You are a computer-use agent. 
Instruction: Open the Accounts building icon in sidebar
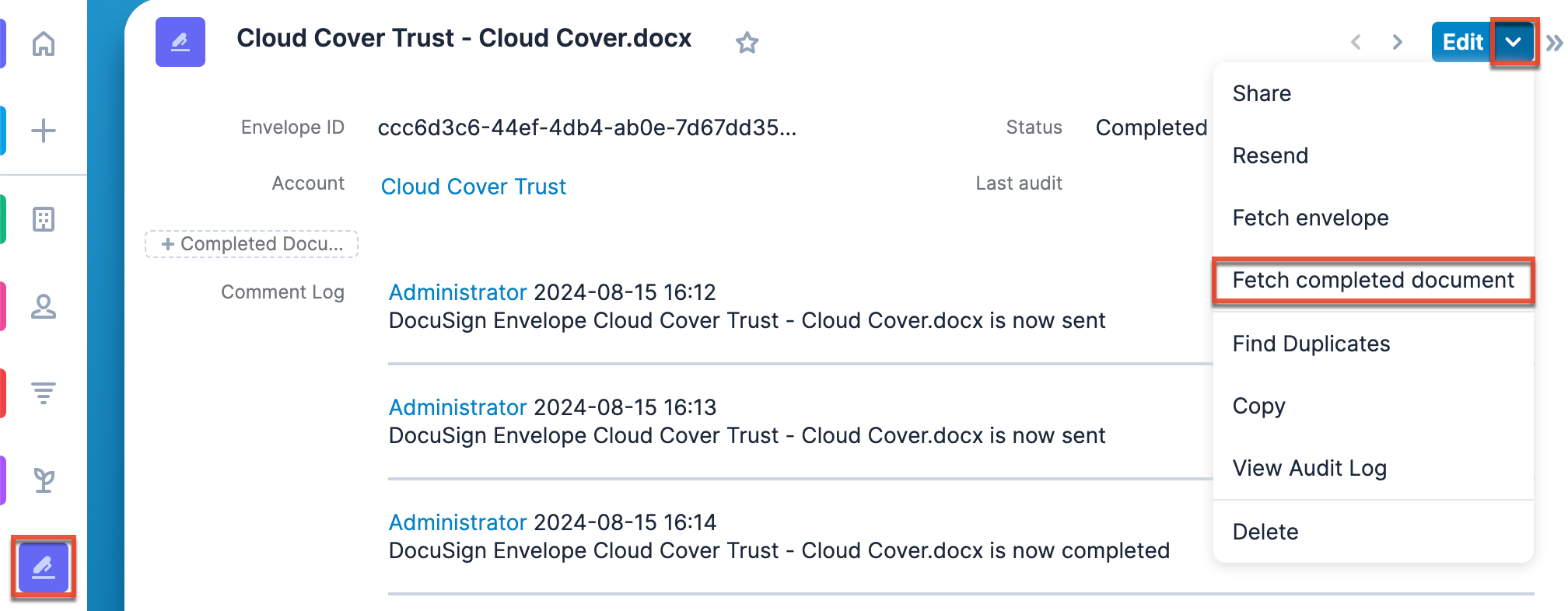pos(44,219)
